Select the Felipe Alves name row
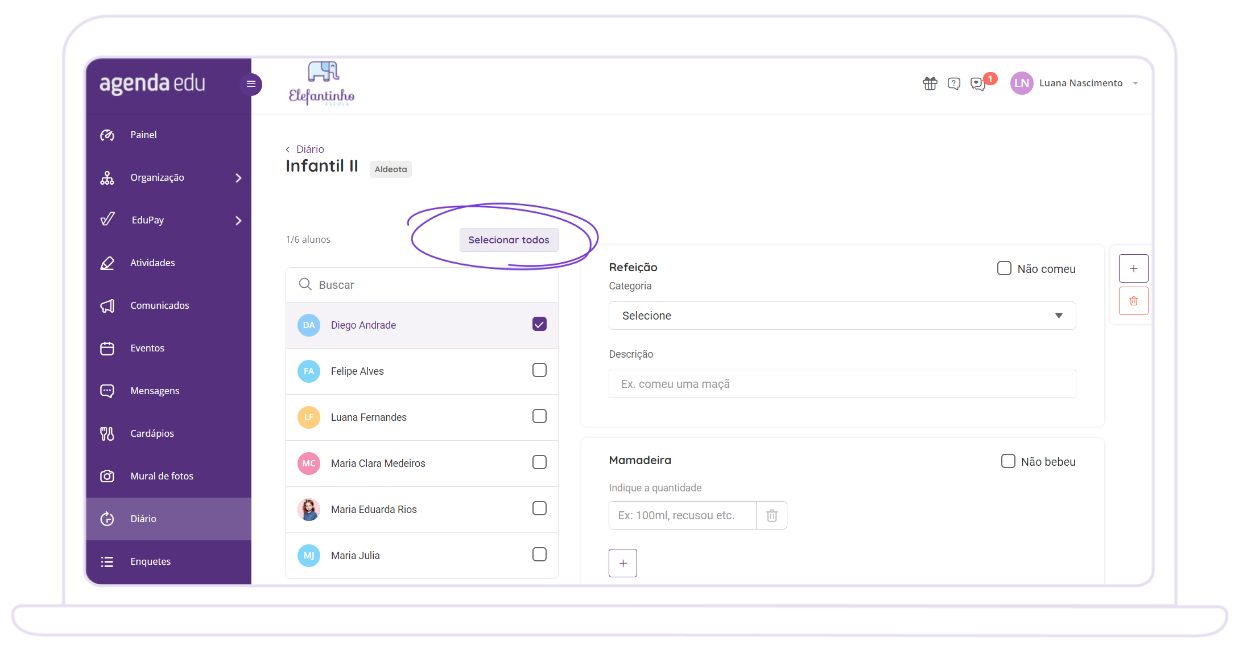 [422, 371]
